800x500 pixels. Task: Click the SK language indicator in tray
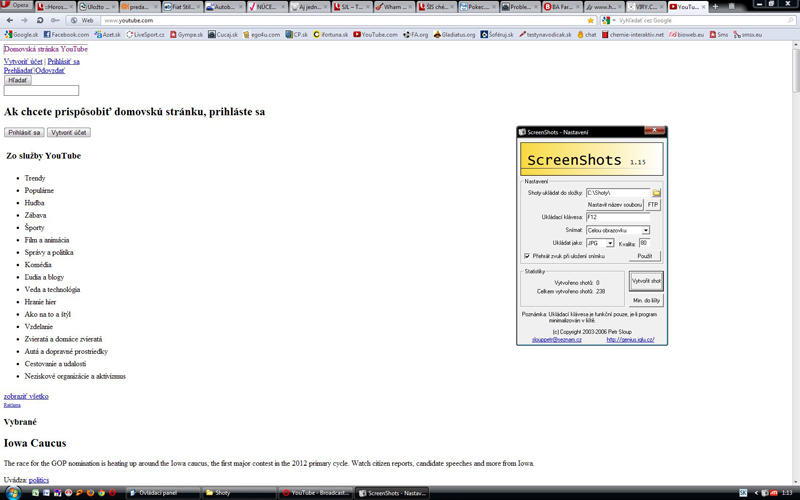point(743,493)
